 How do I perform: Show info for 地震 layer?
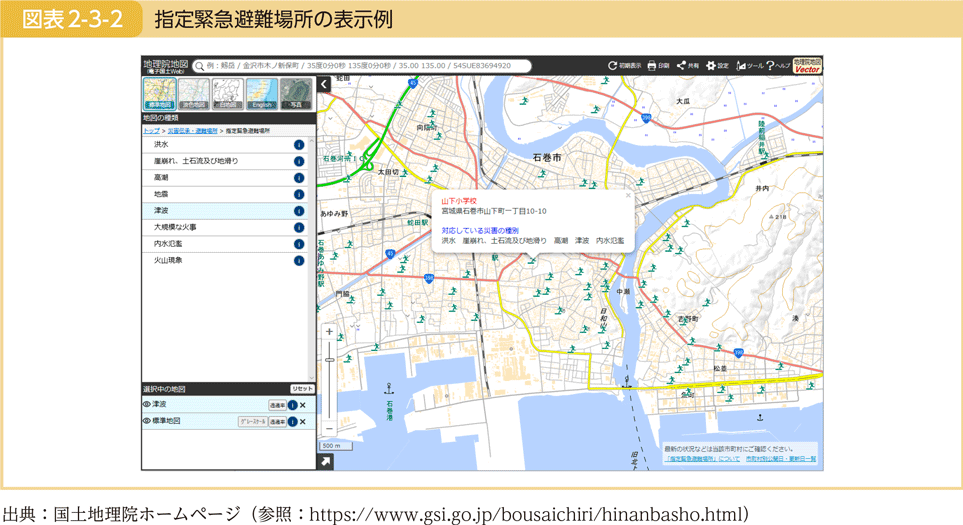299,195
